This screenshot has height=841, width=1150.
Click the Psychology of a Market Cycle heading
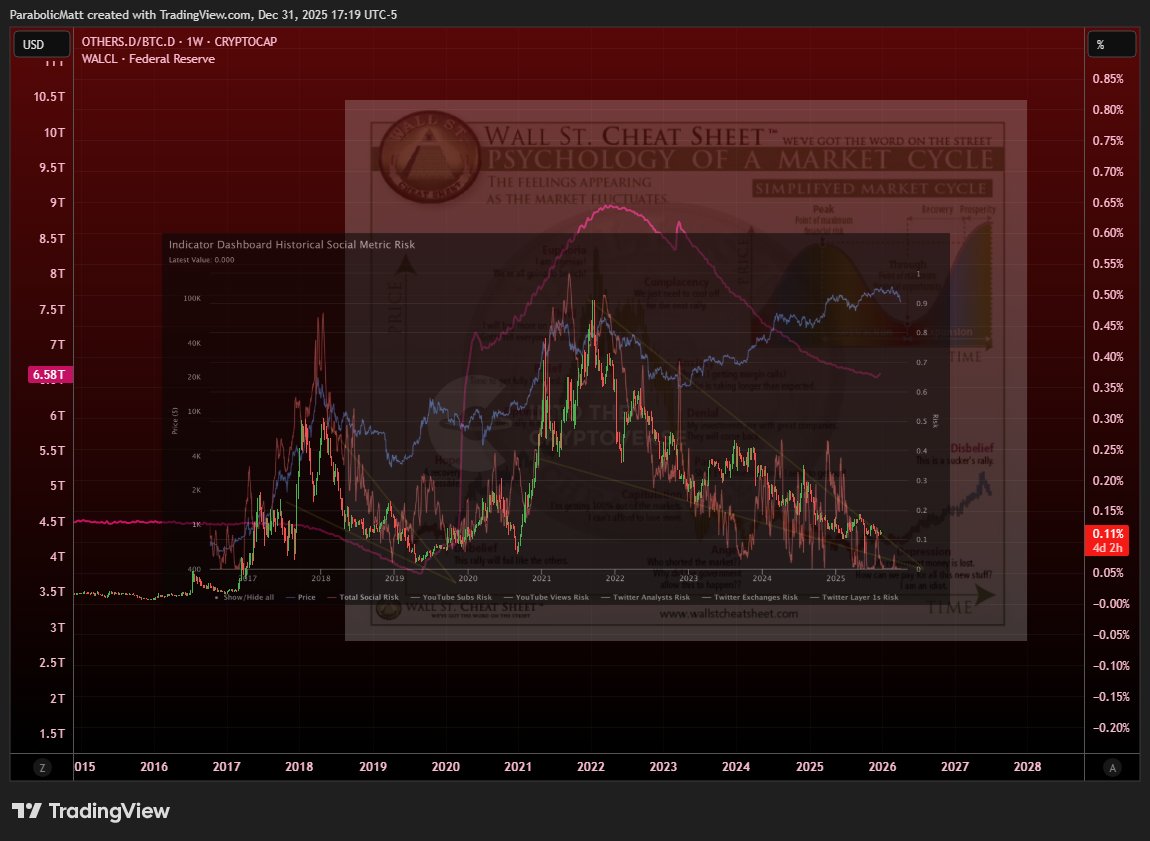pyautogui.click(x=741, y=160)
